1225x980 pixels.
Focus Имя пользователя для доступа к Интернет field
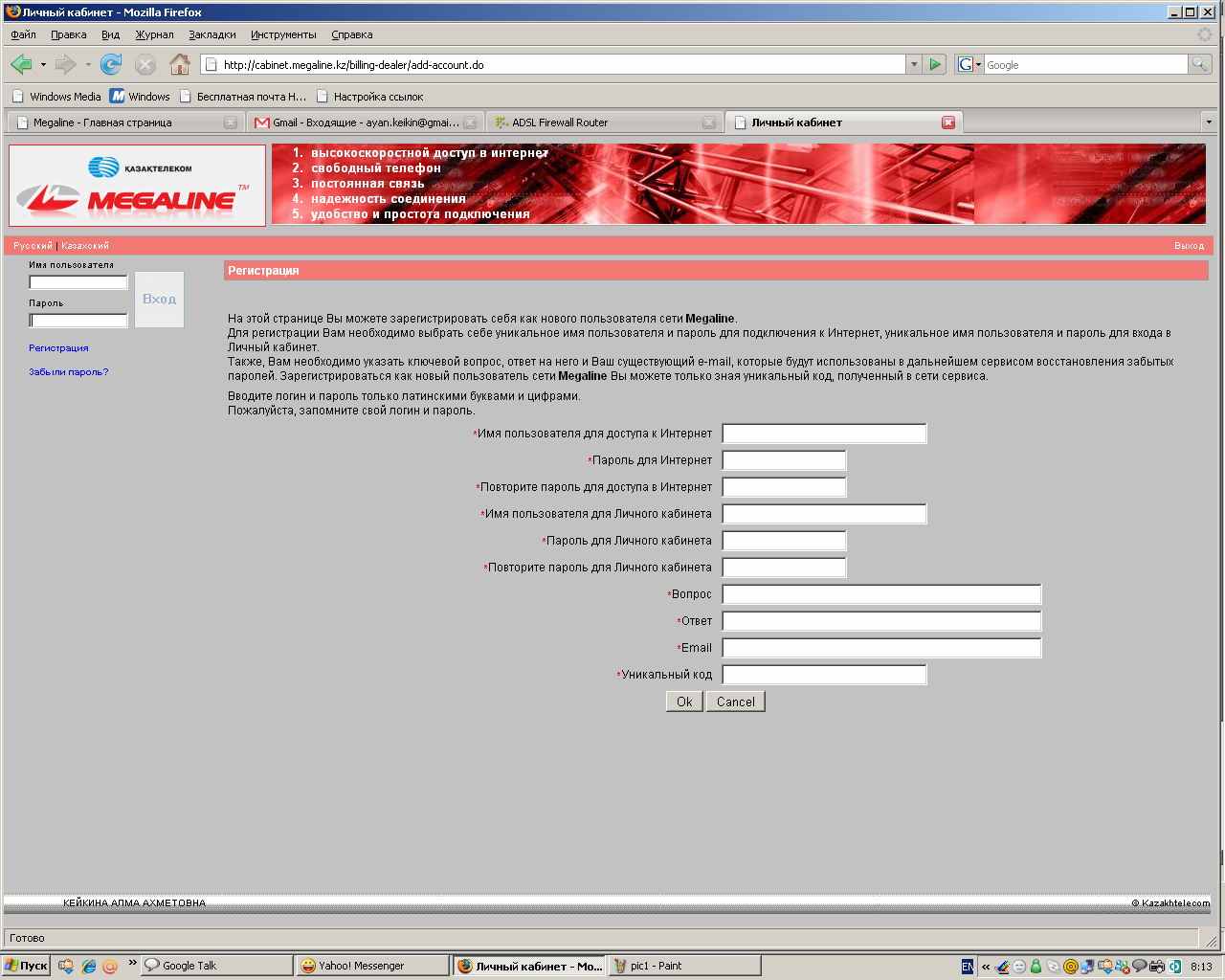click(824, 434)
